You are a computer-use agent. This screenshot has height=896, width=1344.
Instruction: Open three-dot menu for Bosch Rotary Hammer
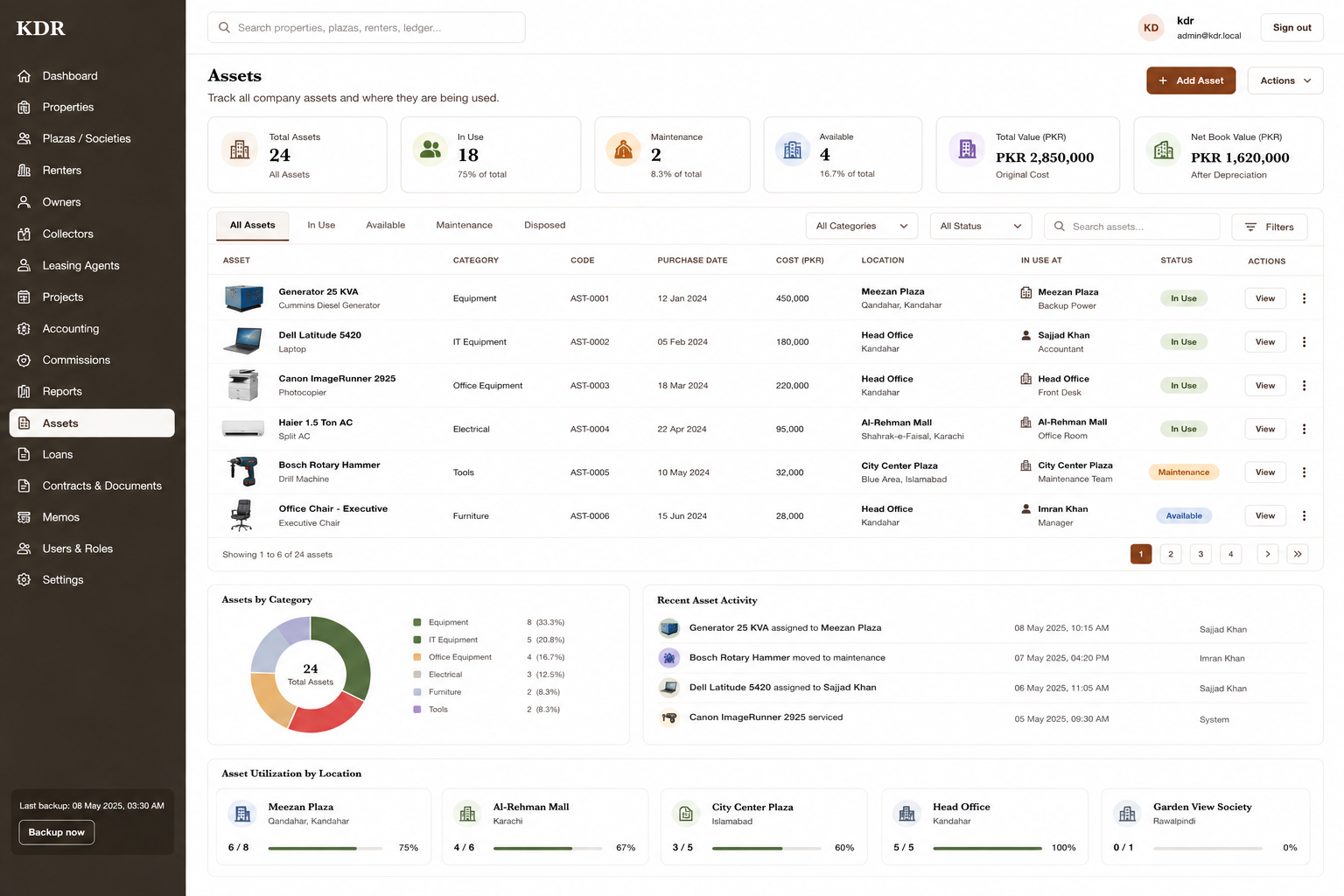point(1304,472)
